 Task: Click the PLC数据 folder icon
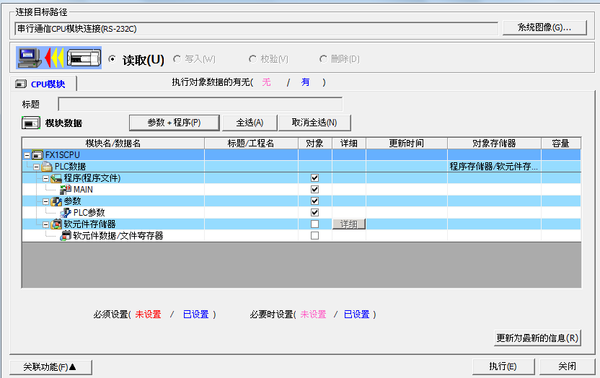point(47,166)
